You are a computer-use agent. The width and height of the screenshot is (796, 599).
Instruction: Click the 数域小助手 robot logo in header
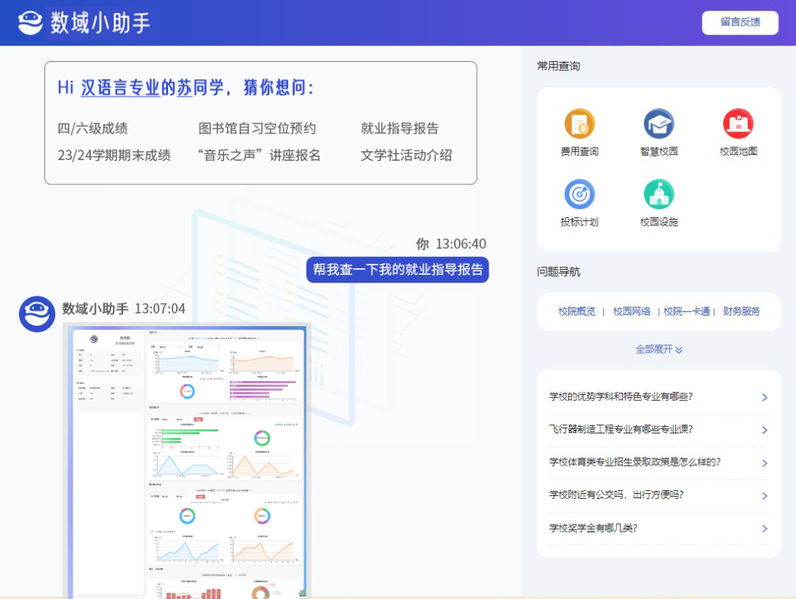pos(31,23)
